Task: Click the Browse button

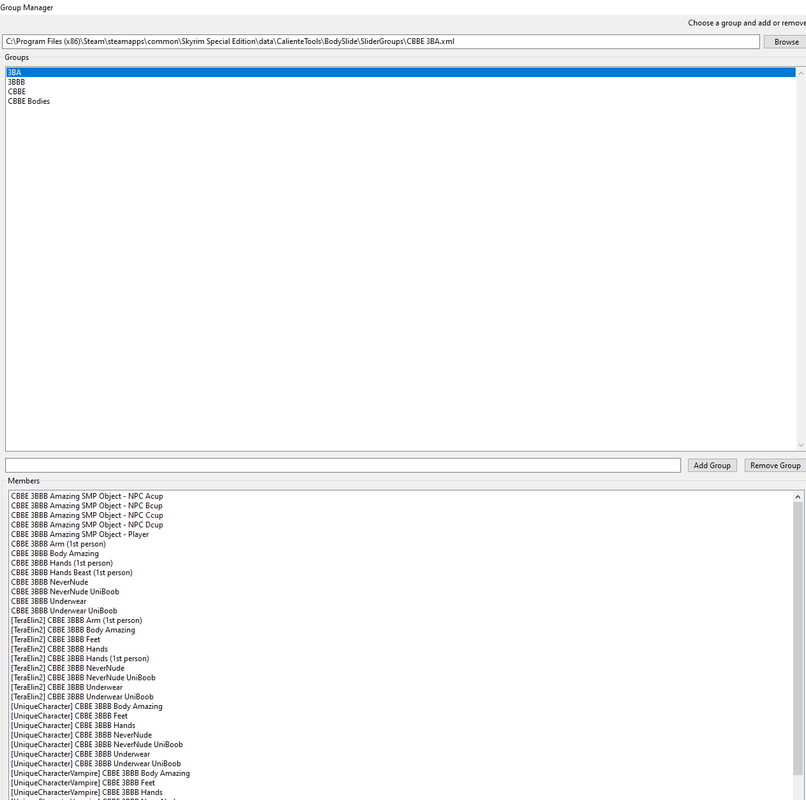Action: (785, 42)
